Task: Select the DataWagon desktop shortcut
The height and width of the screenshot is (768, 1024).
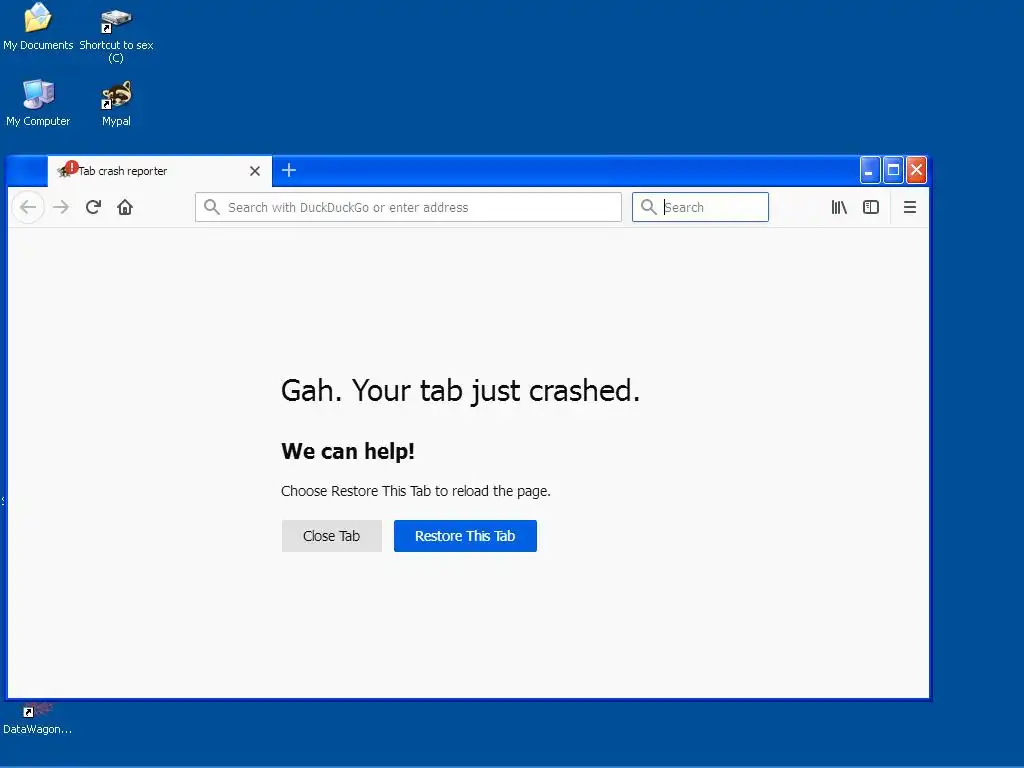Action: tap(37, 720)
